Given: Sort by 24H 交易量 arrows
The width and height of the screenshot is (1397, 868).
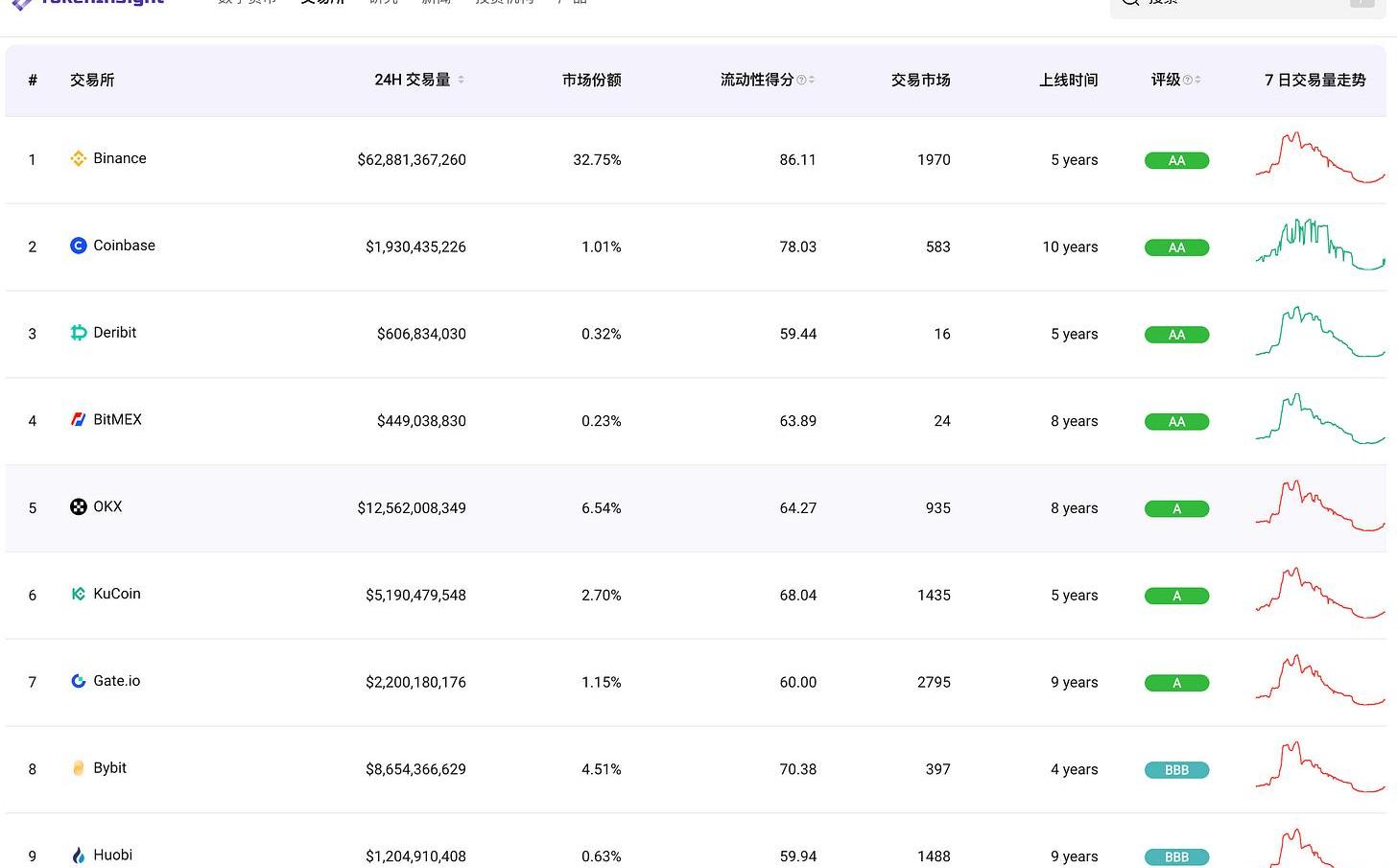Looking at the screenshot, I should [x=461, y=80].
